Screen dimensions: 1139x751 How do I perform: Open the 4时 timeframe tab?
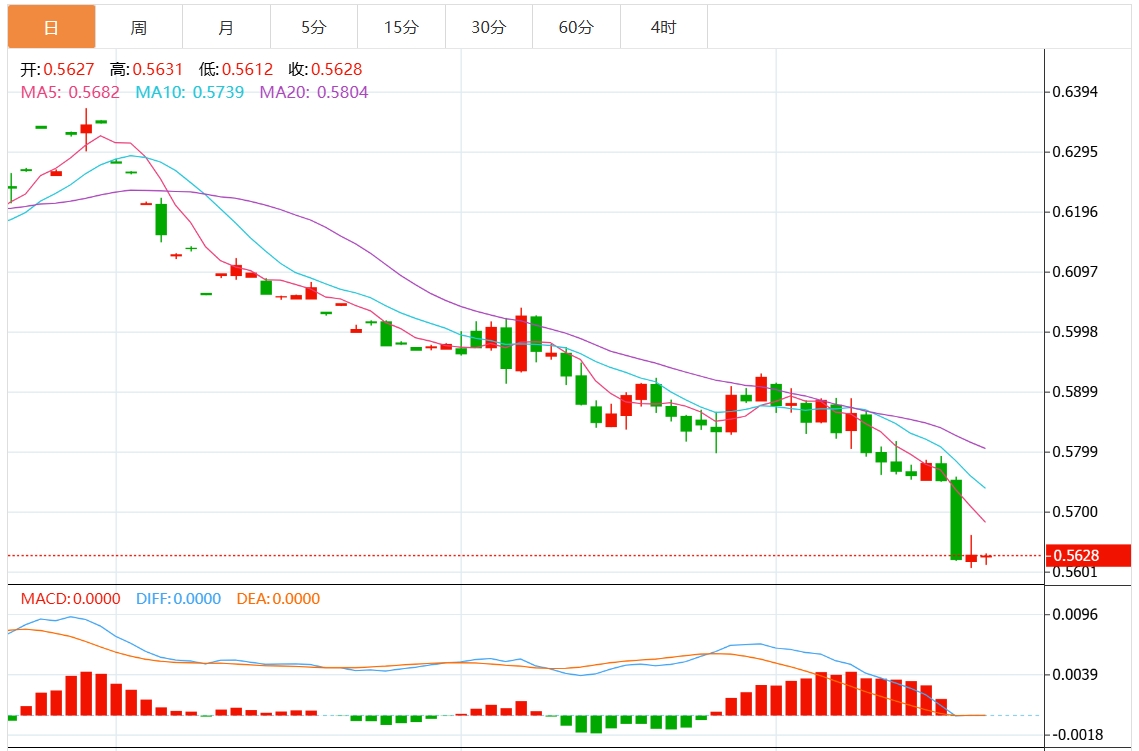click(664, 27)
